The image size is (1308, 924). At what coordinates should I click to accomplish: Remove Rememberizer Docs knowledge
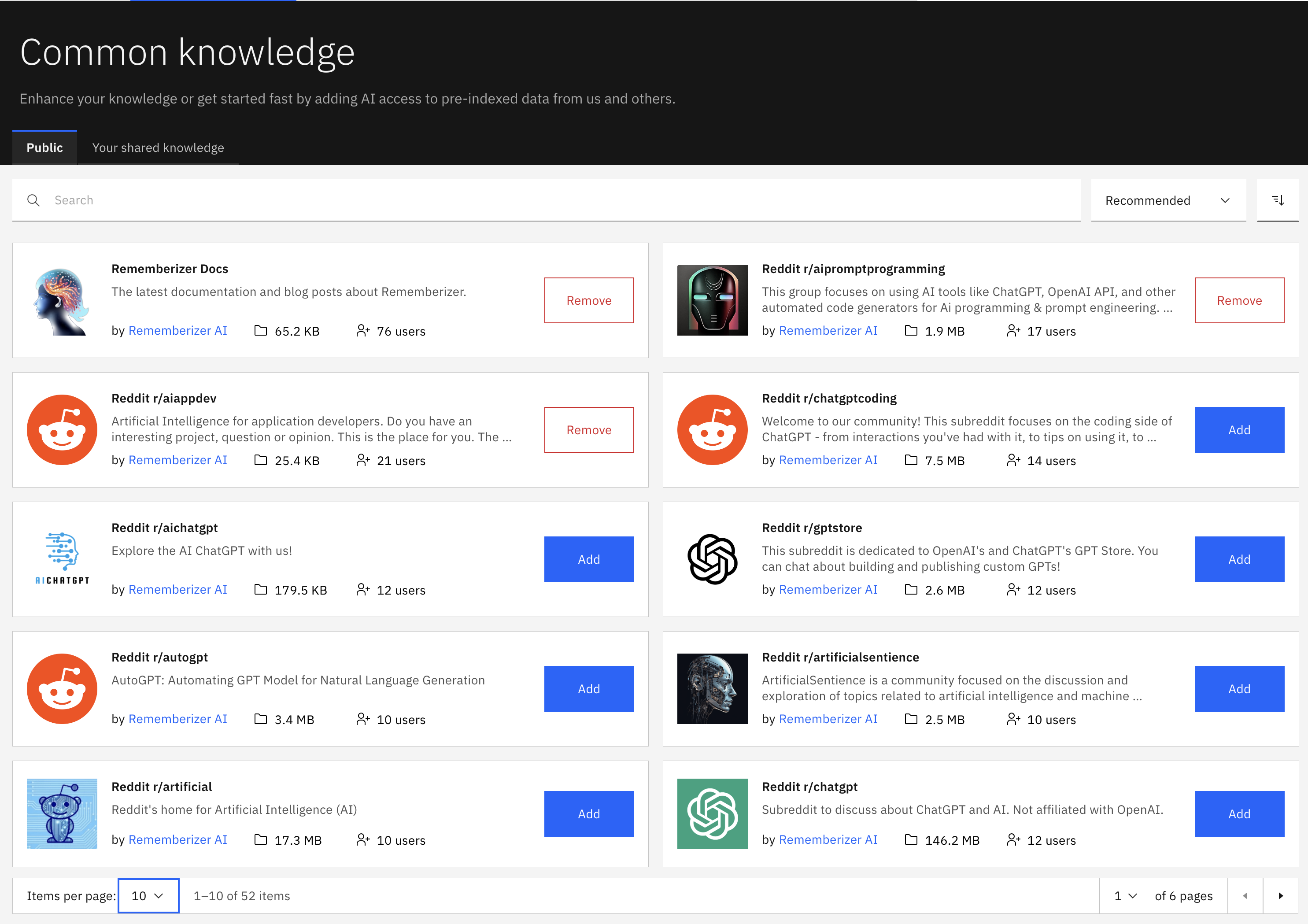point(588,300)
